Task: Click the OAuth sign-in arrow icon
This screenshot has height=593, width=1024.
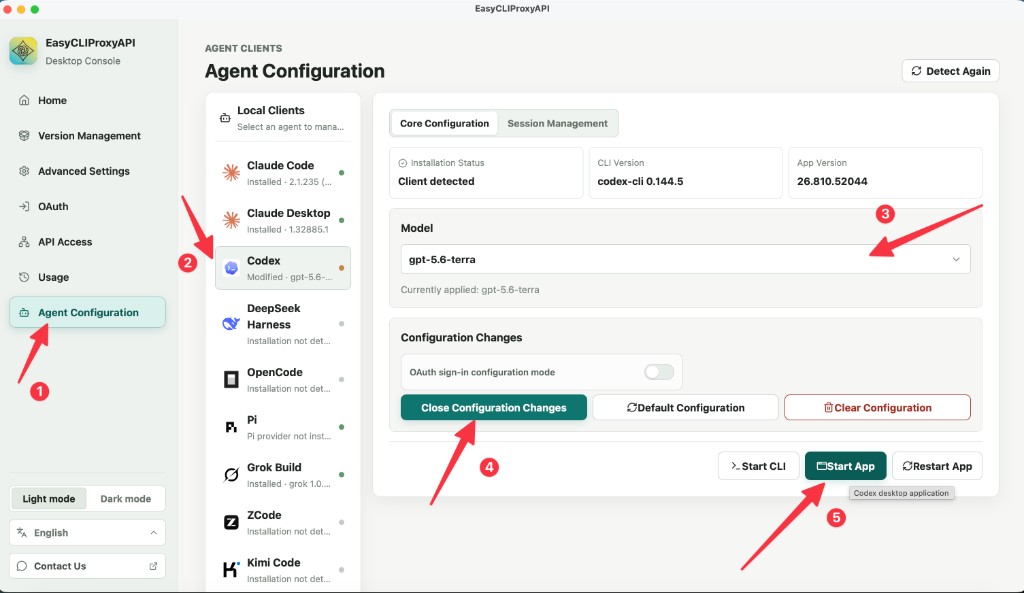Action: click(x=24, y=206)
